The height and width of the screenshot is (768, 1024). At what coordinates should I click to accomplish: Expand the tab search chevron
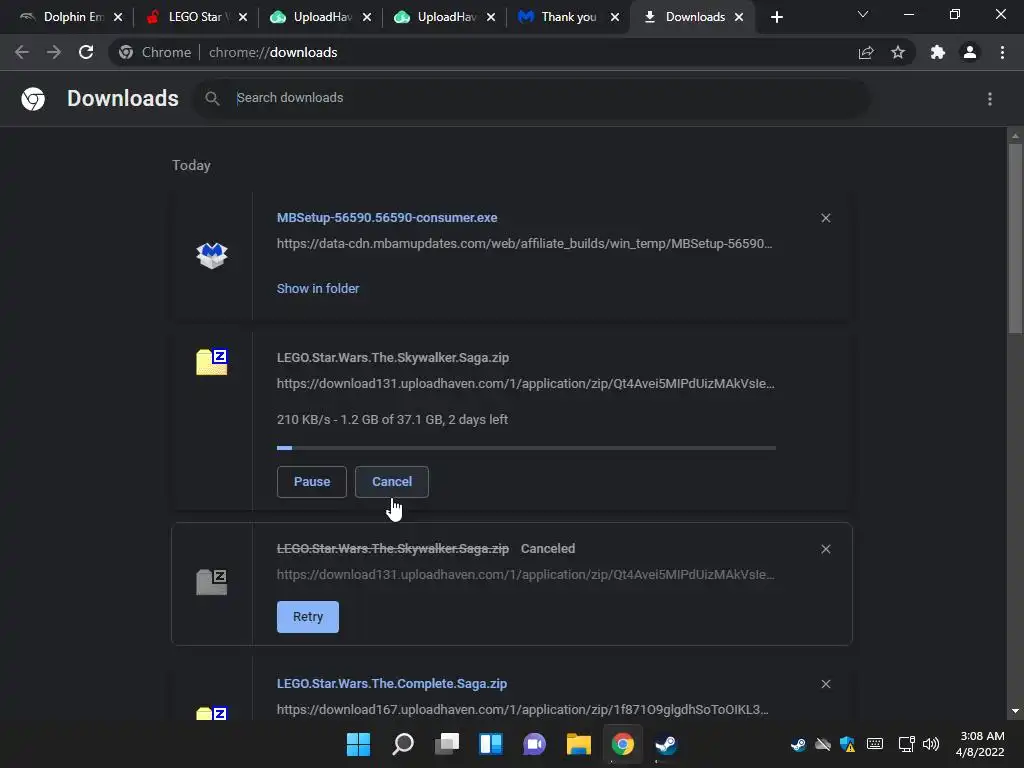(x=863, y=14)
